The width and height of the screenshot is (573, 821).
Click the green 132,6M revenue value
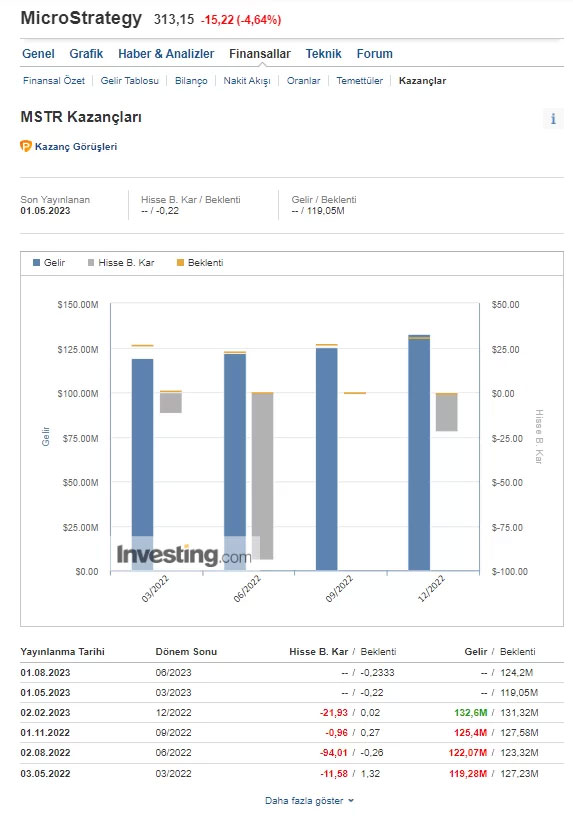470,713
